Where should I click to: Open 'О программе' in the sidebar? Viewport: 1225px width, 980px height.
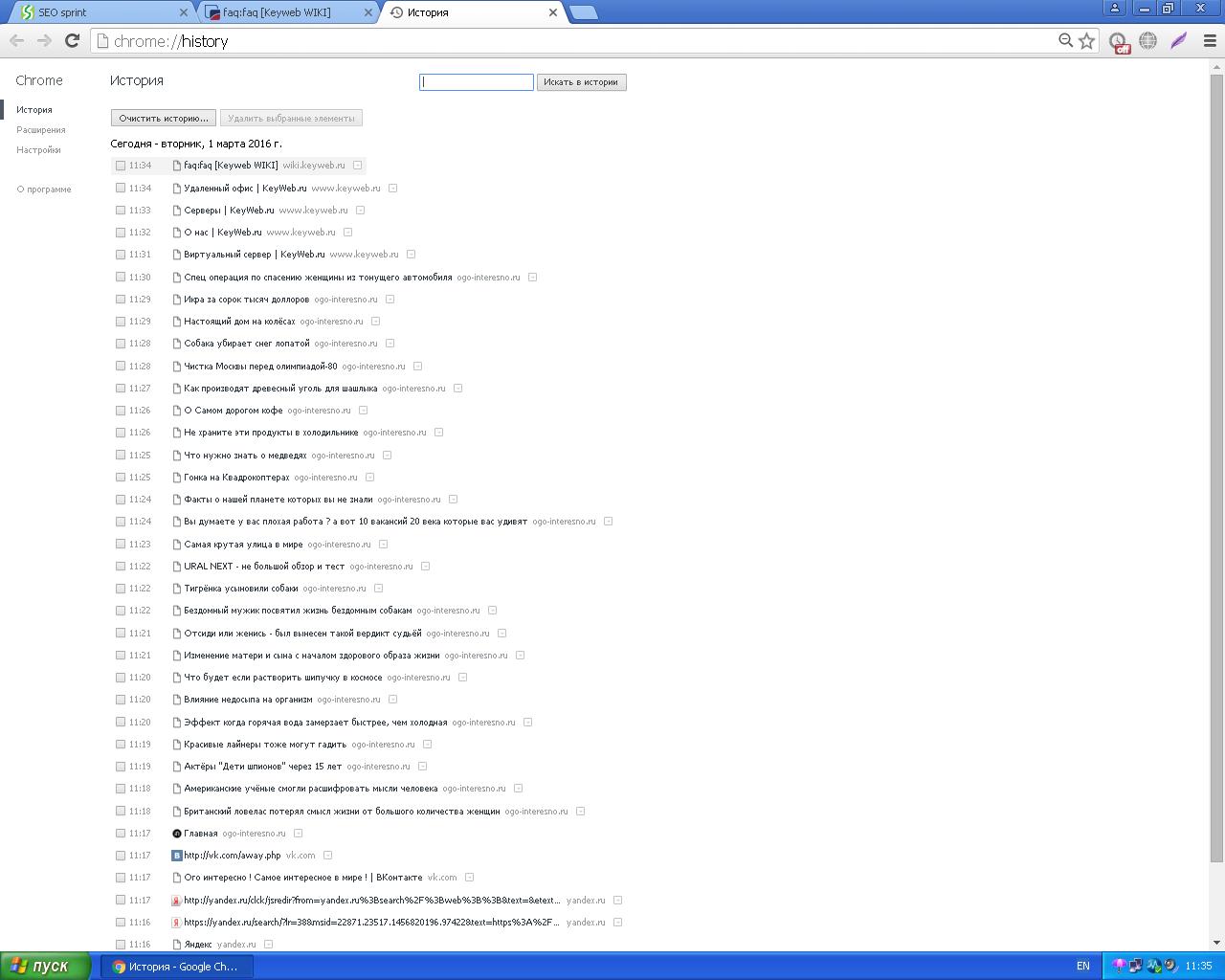[44, 189]
